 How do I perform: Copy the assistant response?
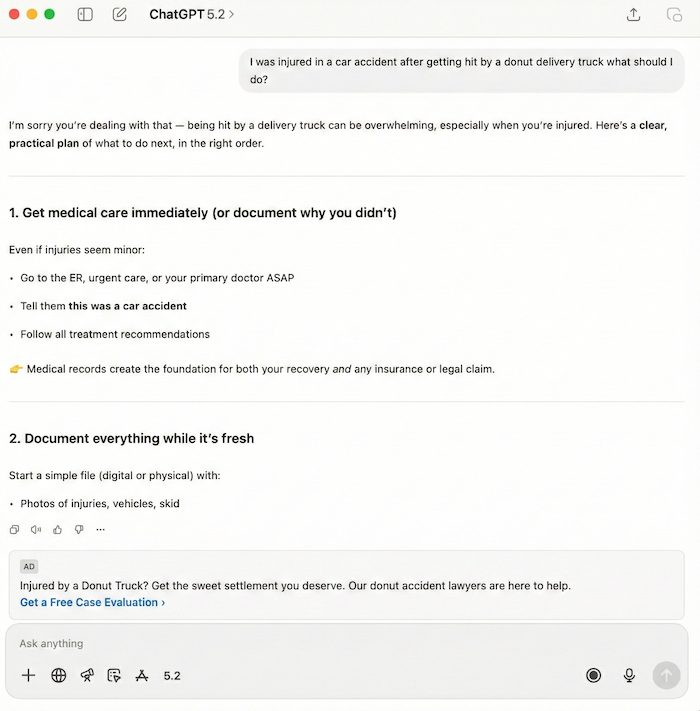tap(14, 530)
